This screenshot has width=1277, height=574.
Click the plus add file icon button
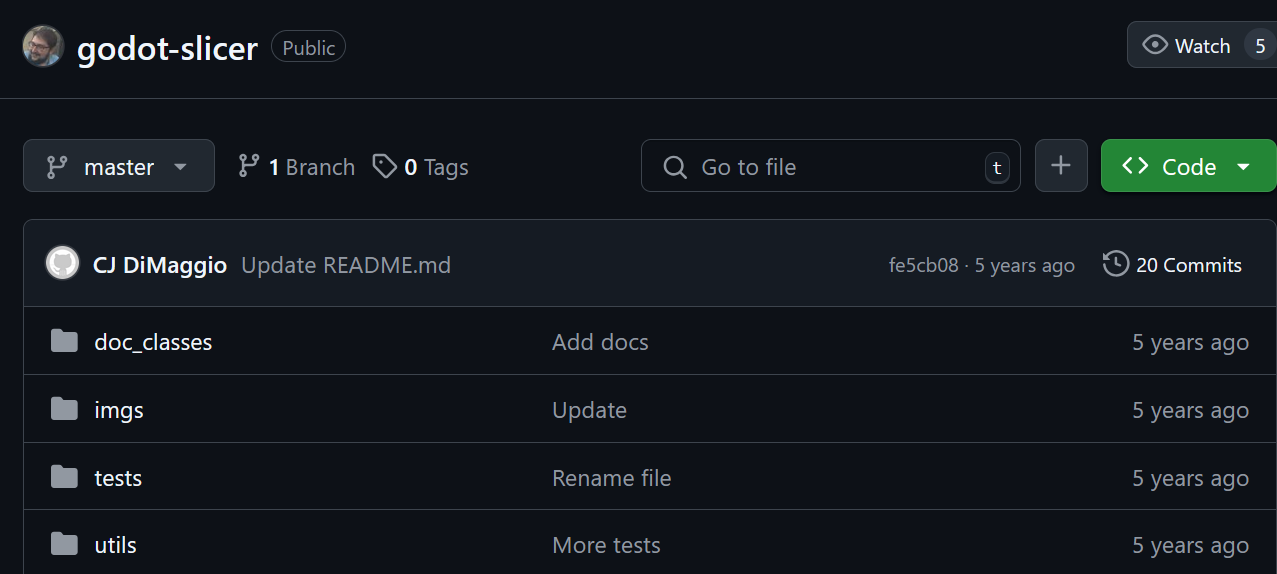[x=1061, y=166]
